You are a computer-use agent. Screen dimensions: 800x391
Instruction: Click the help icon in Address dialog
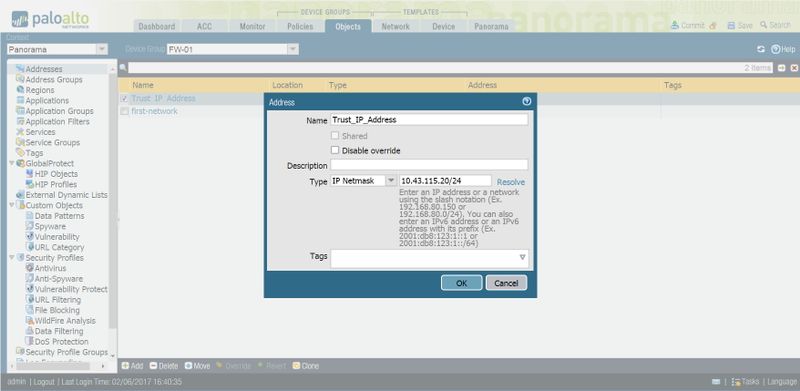coord(527,102)
